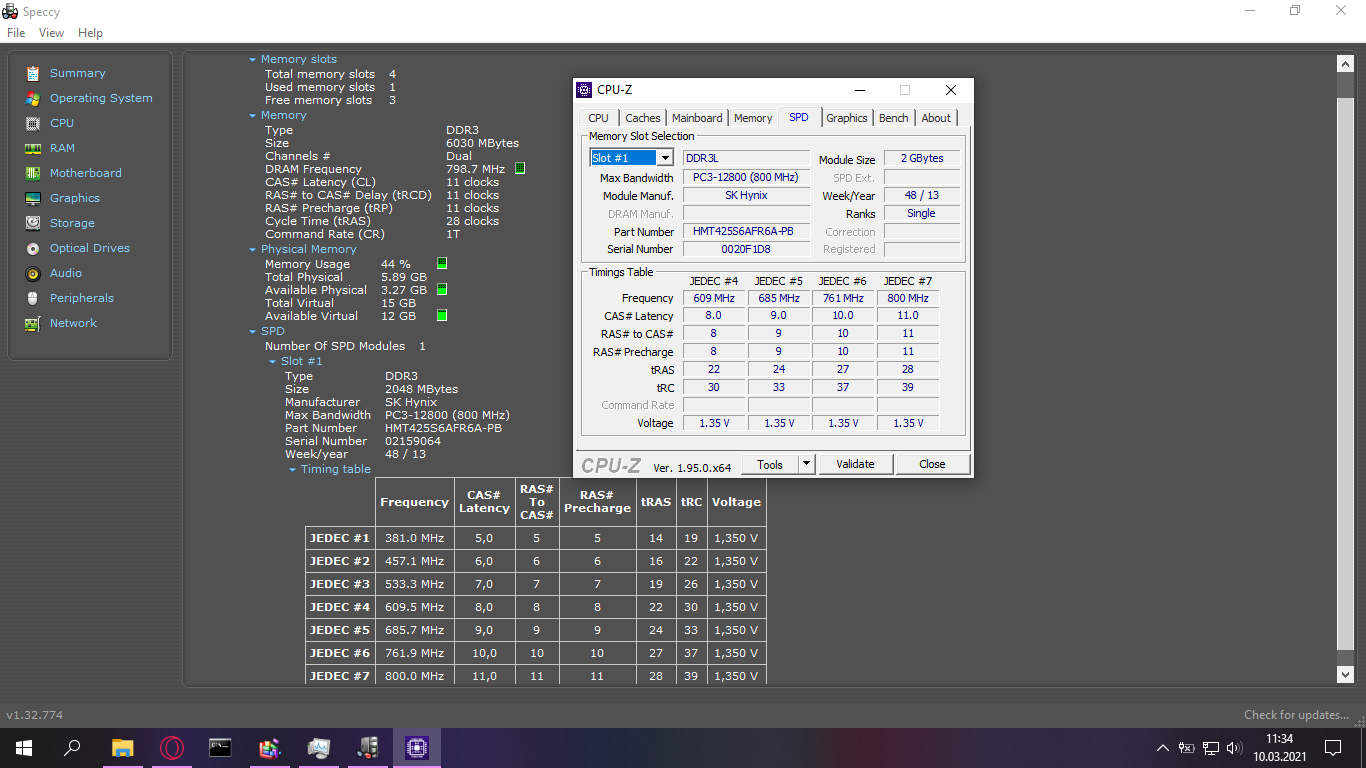Click the Validate button in CPU-Z
This screenshot has width=1366, height=768.
(855, 464)
